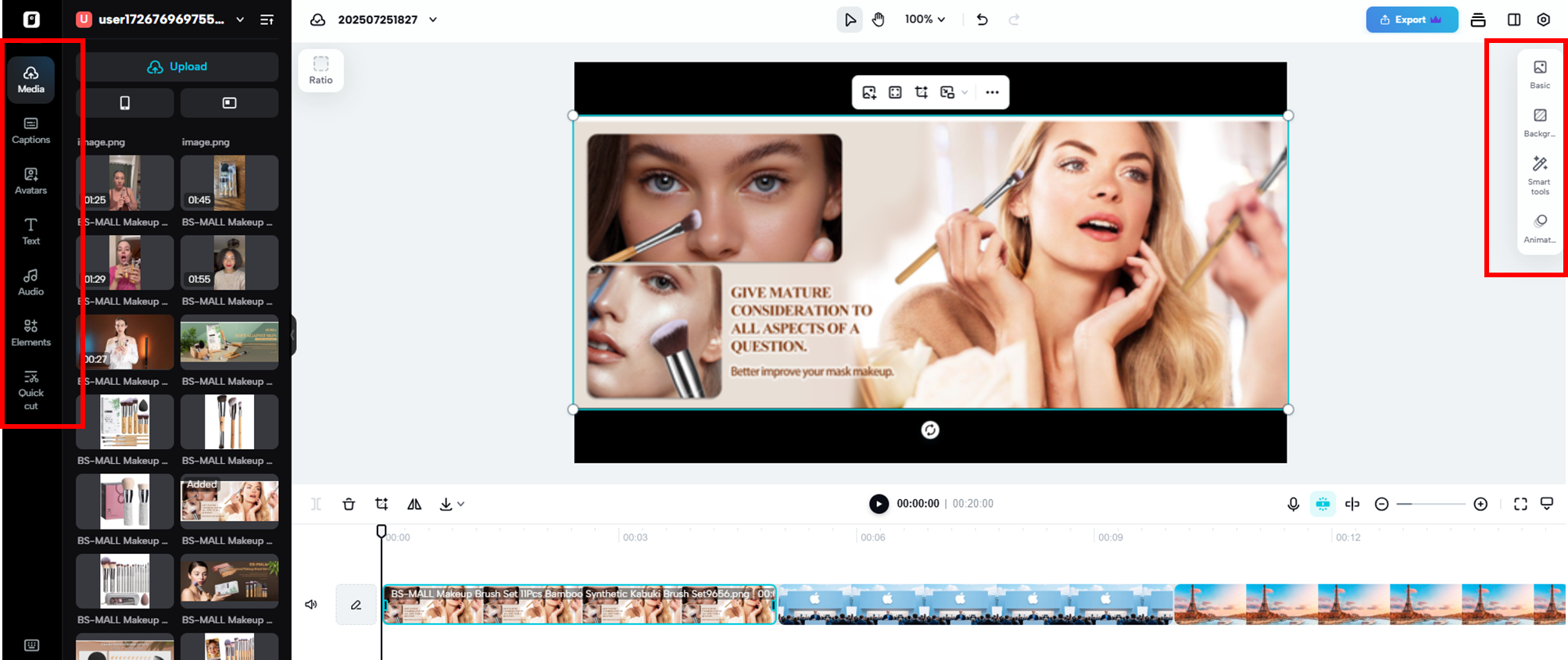1568x660 pixels.
Task: Expand the download options chevron in timeline toolbar
Action: pos(461,504)
